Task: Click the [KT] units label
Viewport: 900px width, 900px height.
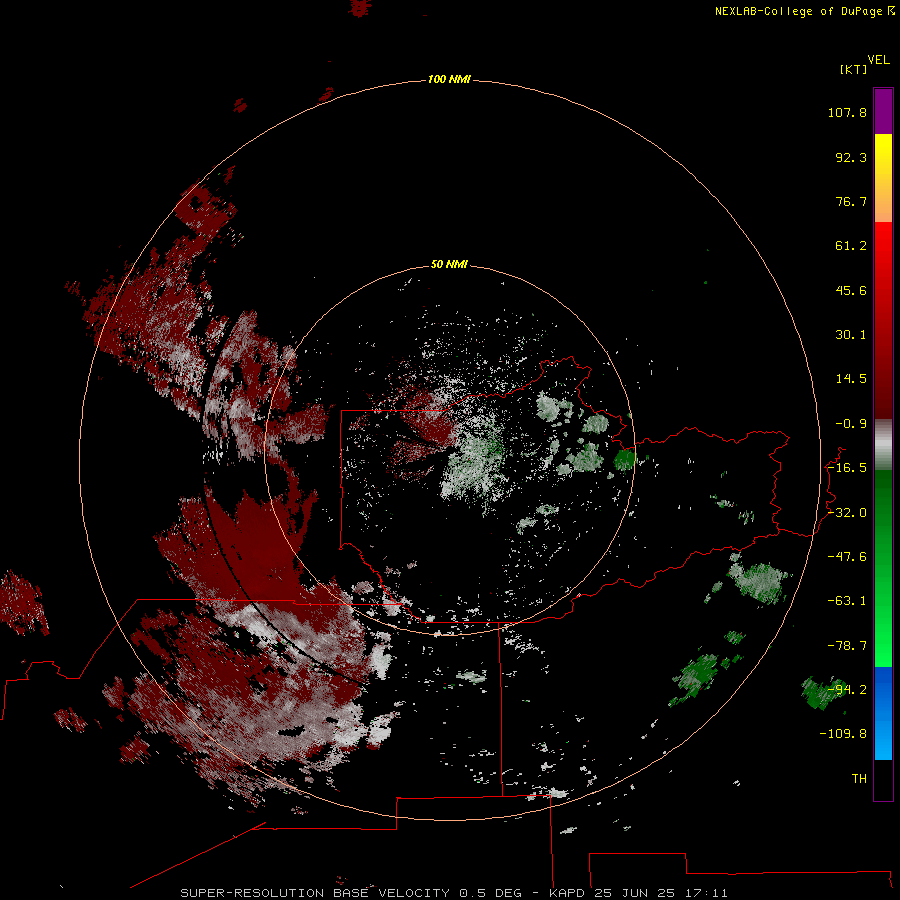Action: click(x=854, y=69)
